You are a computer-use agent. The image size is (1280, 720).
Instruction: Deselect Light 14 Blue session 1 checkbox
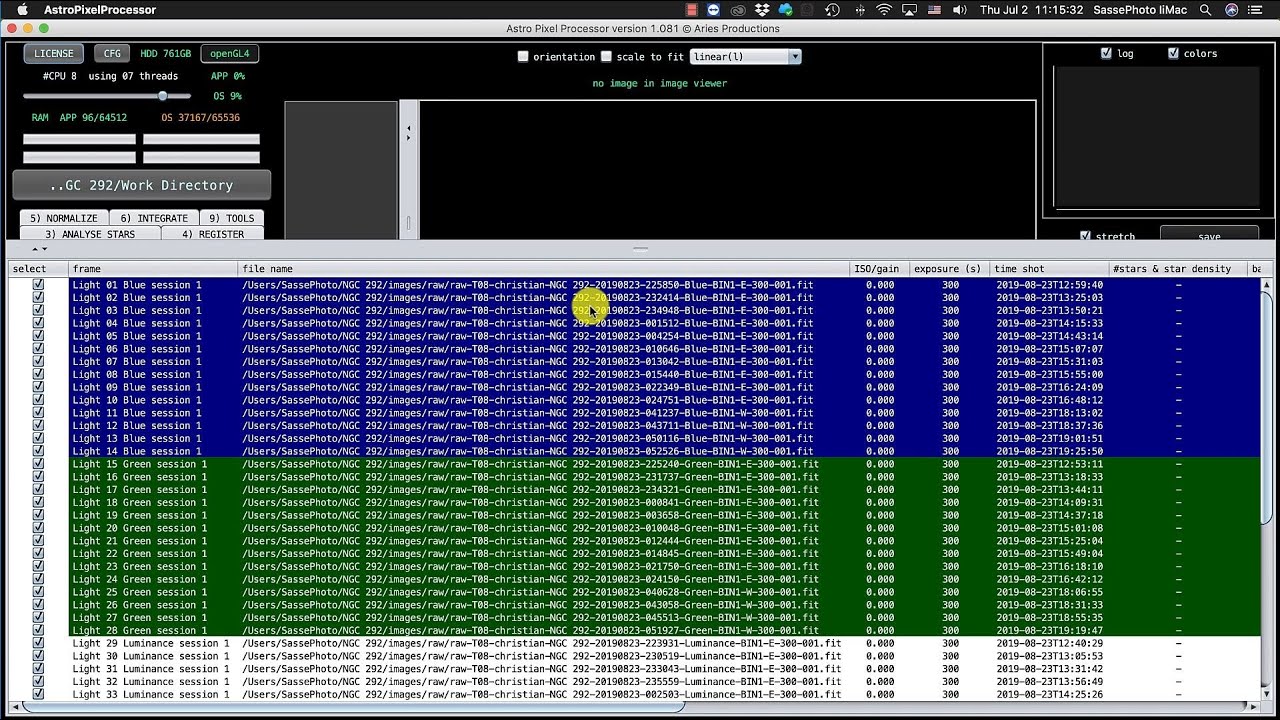click(x=38, y=451)
